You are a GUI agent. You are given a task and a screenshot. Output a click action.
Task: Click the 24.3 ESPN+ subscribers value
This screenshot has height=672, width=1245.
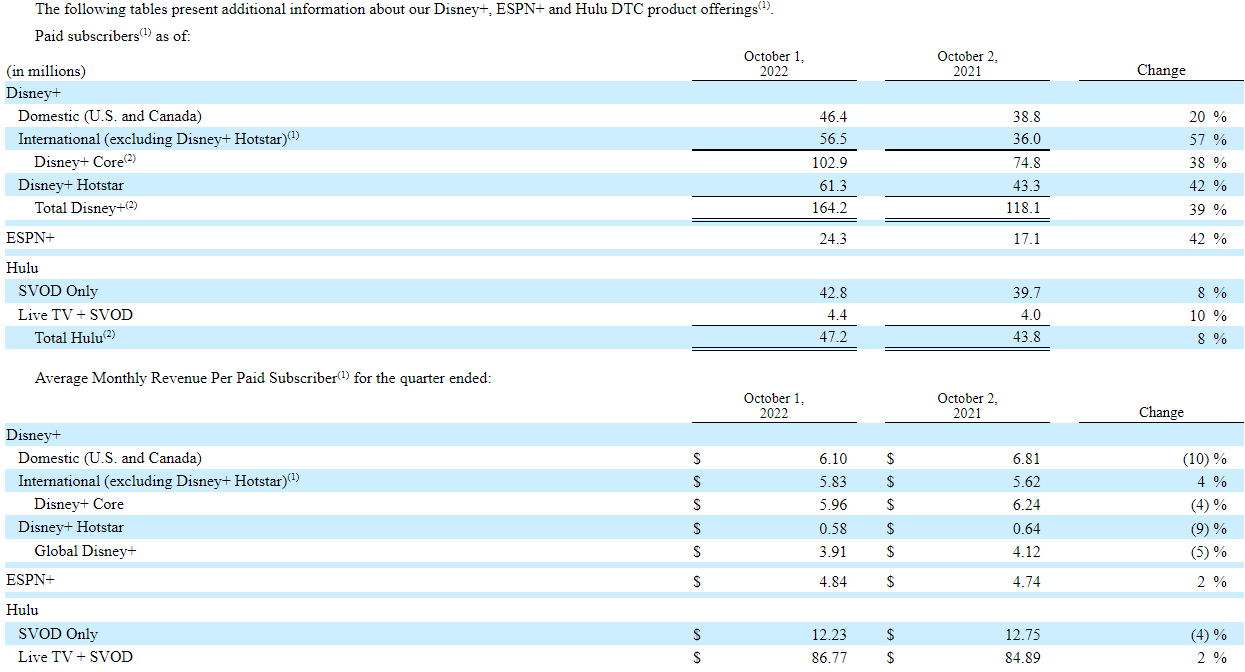point(833,239)
